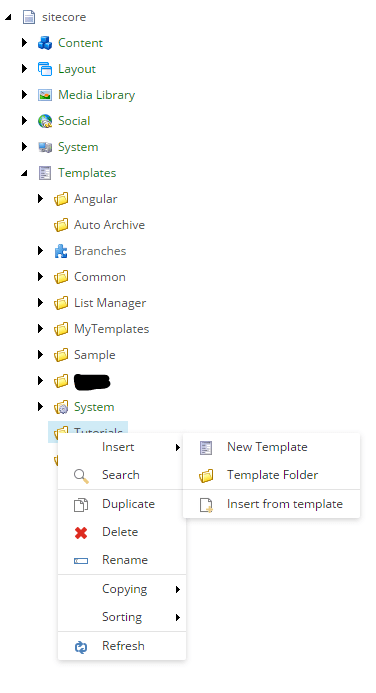Select the Angular tree label
This screenshot has width=376, height=693.
(x=95, y=199)
